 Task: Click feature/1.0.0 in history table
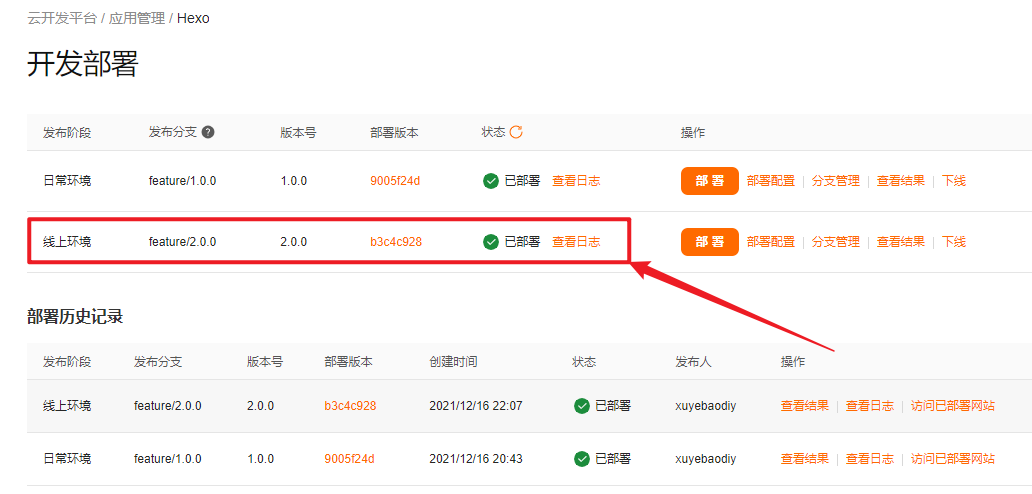168,458
